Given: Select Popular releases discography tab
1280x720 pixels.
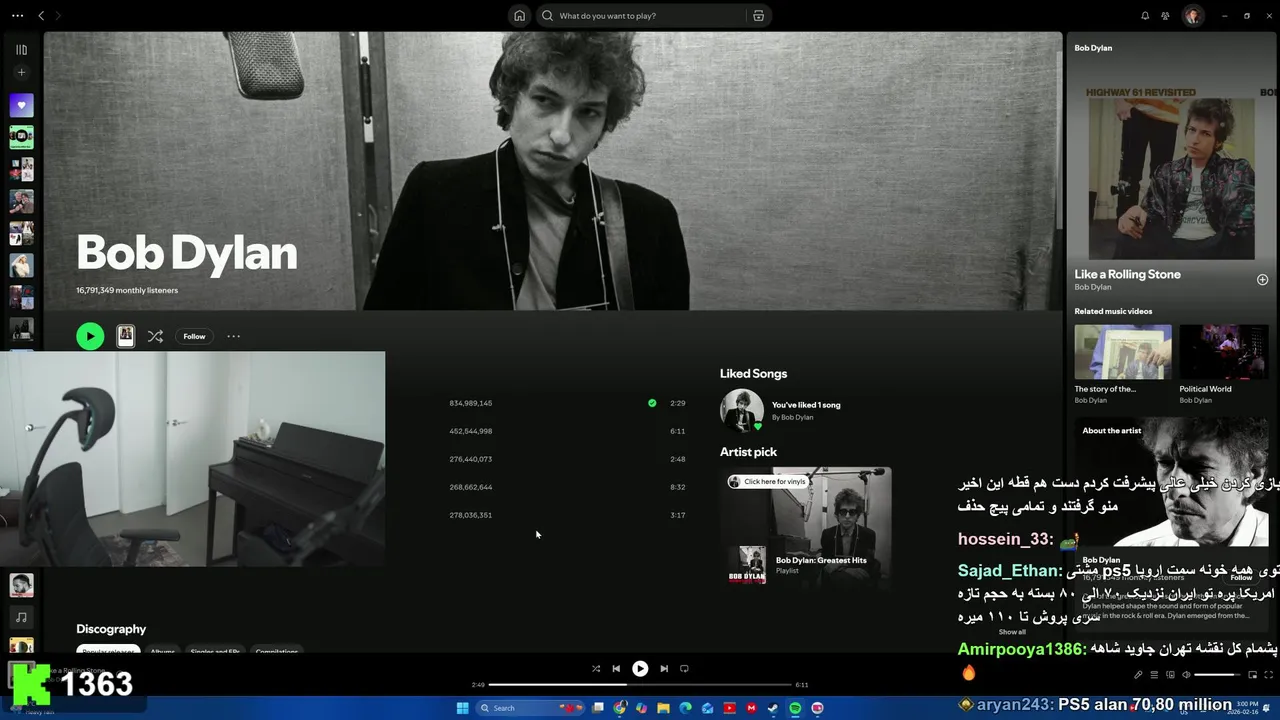Looking at the screenshot, I should click(110, 651).
